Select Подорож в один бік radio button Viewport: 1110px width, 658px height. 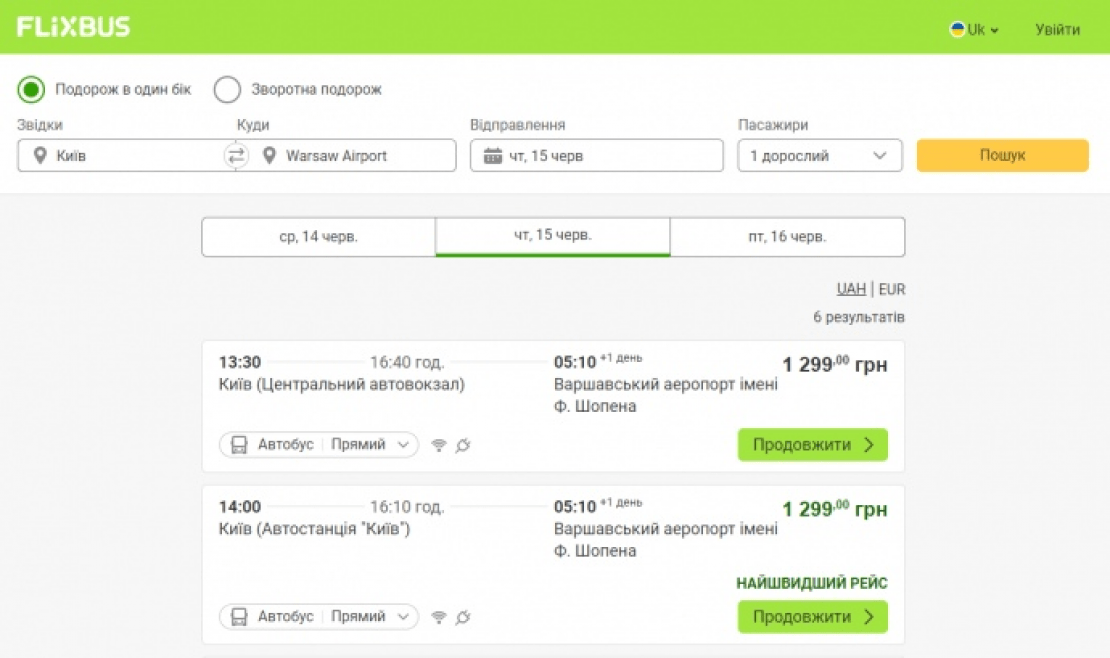coord(31,89)
